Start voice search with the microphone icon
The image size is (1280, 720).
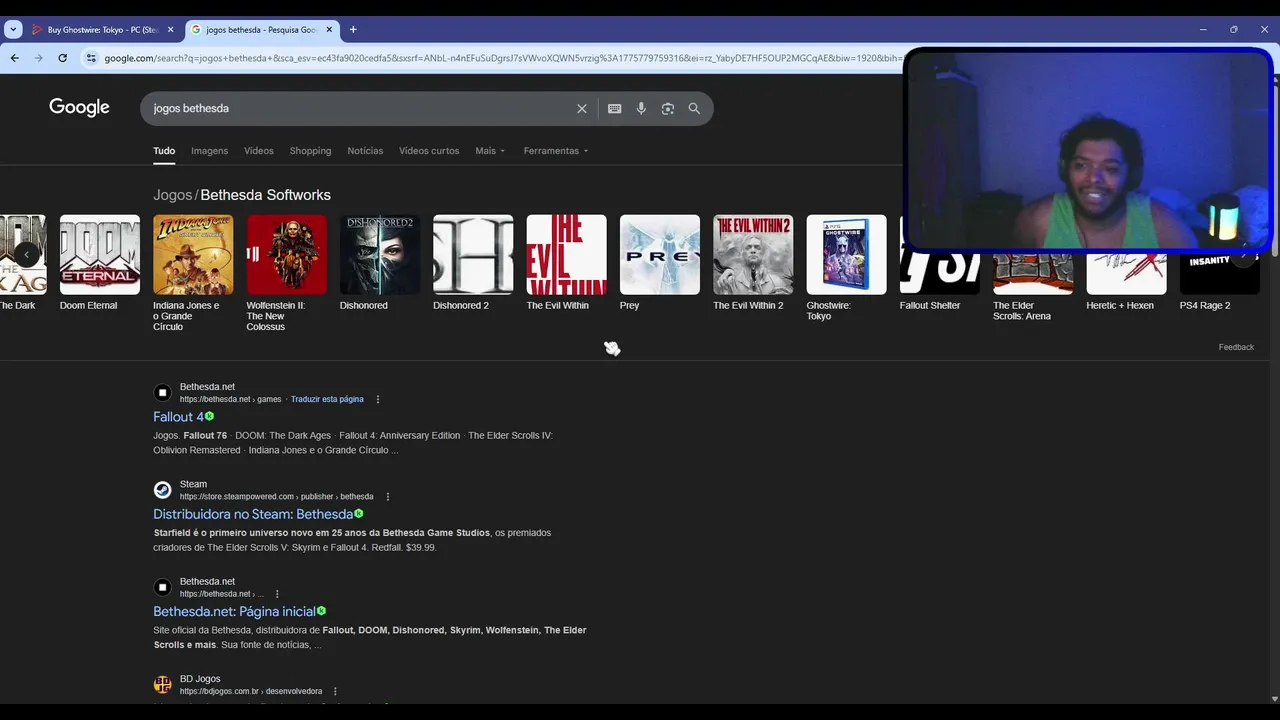[641, 109]
